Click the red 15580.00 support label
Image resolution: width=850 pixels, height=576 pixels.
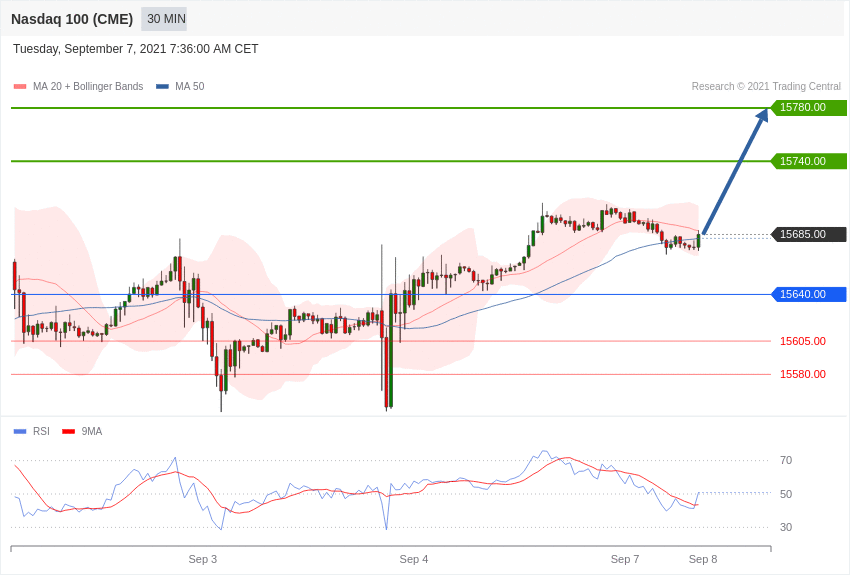click(803, 374)
